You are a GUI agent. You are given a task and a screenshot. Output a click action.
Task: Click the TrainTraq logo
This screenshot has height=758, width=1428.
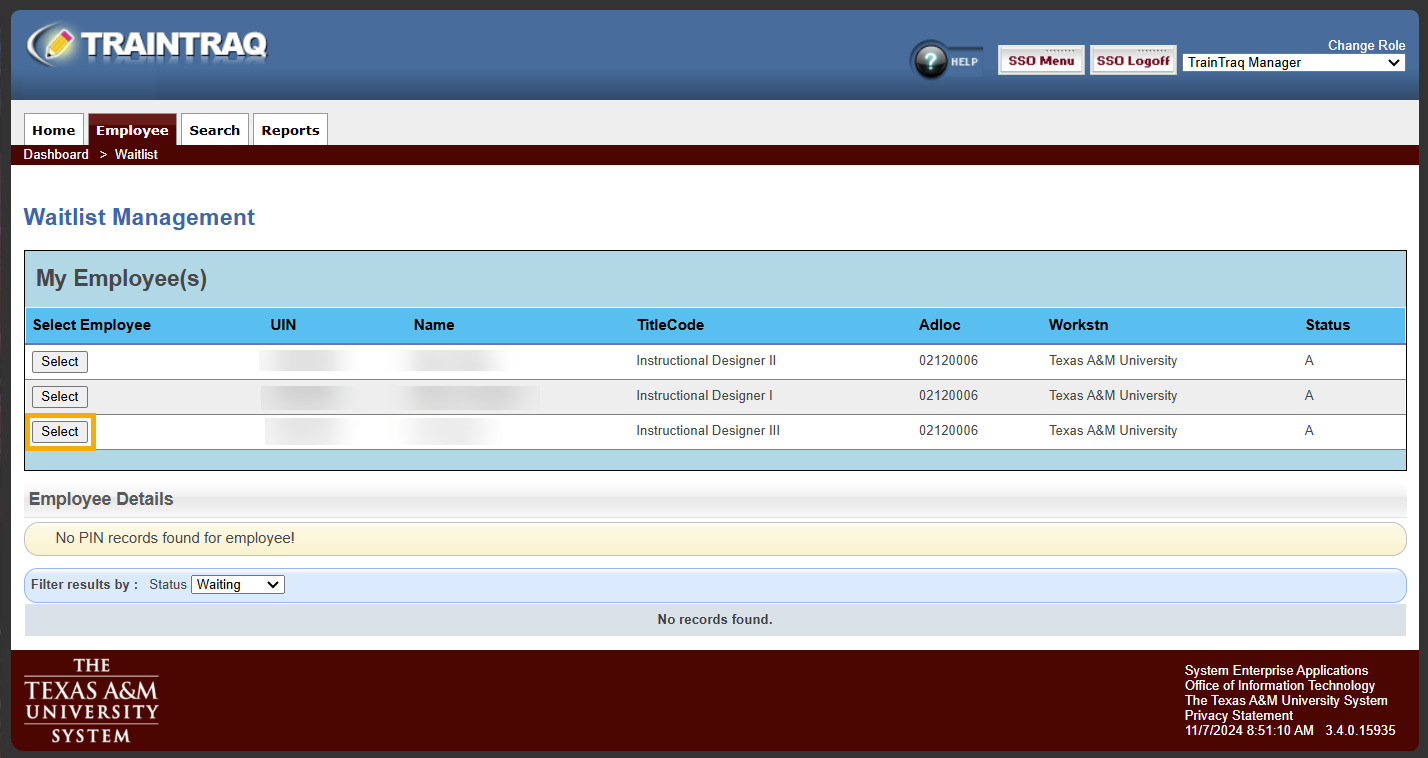pos(148,45)
